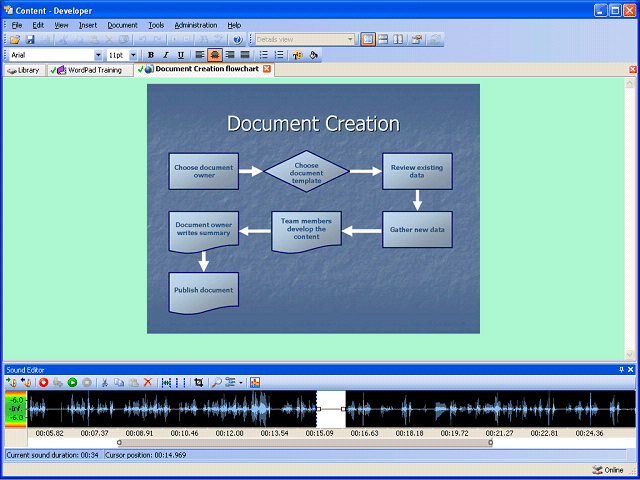Click the Open folder icon in main toolbar
This screenshot has height=480, width=640.
[15, 39]
